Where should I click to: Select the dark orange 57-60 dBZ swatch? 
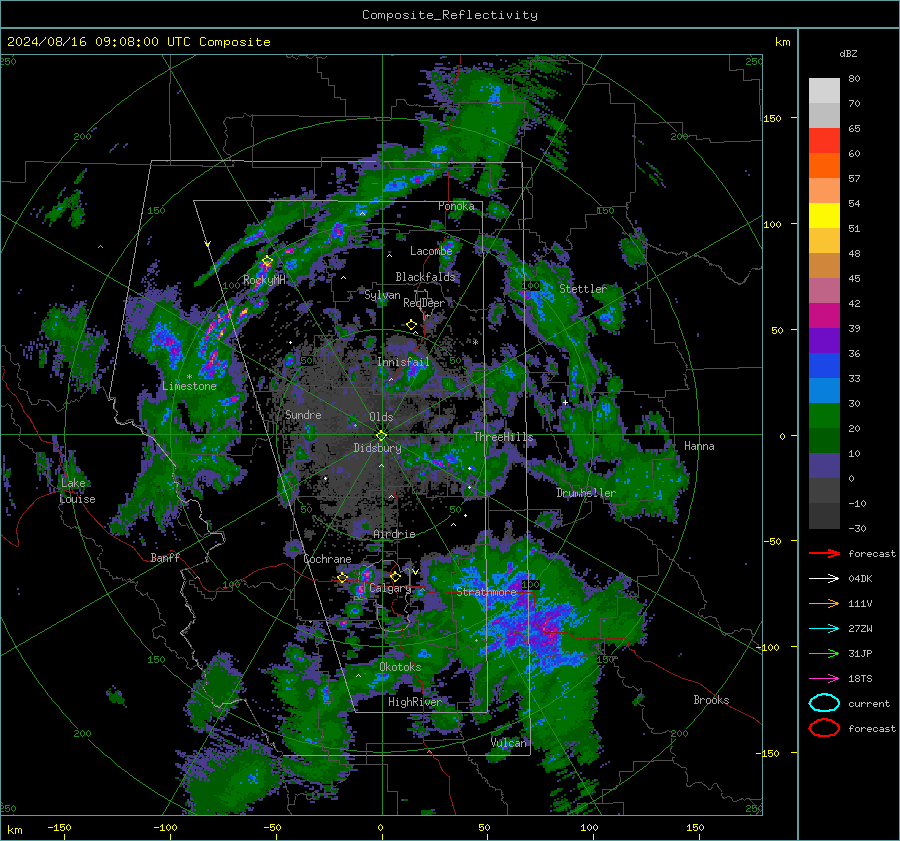click(x=824, y=166)
